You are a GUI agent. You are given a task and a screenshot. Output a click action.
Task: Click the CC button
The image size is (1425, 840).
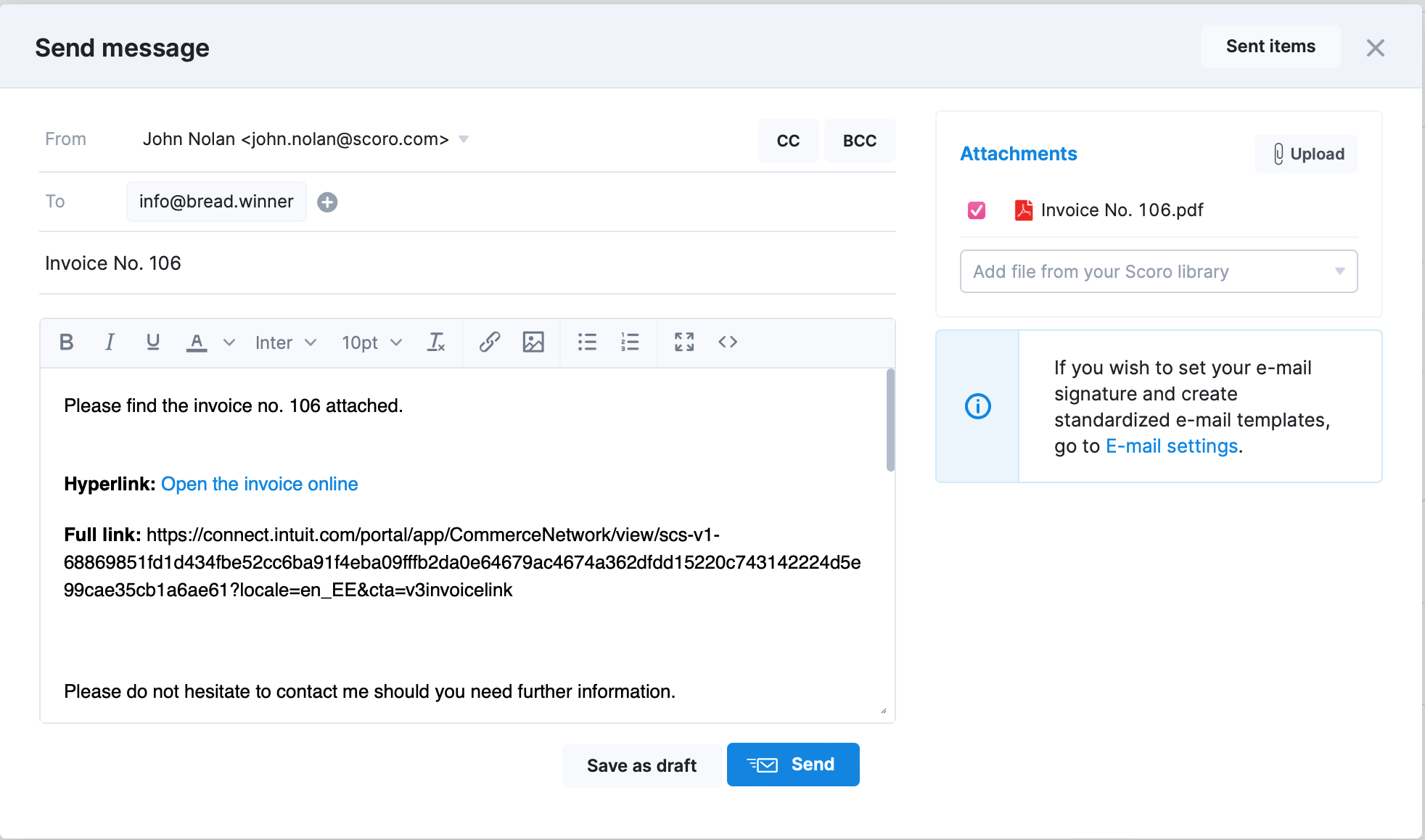tap(788, 141)
